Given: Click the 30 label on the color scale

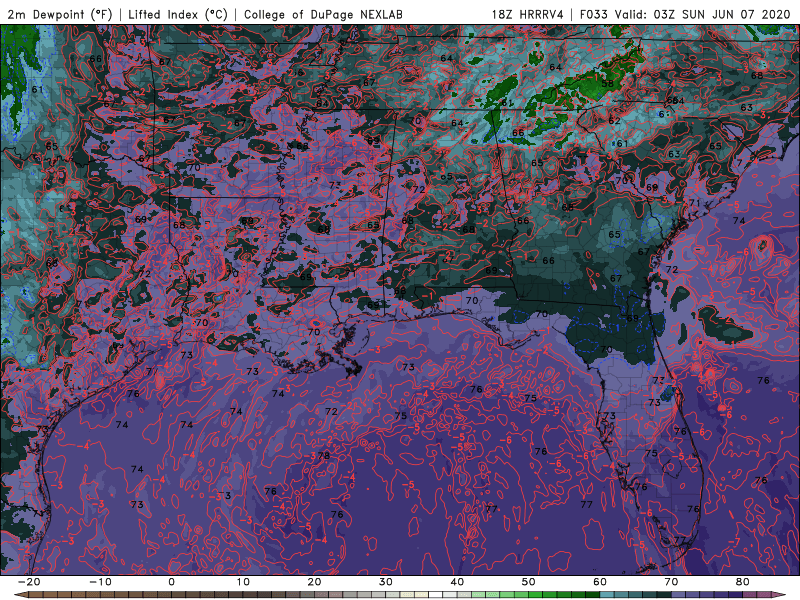Looking at the screenshot, I should pos(386,582).
